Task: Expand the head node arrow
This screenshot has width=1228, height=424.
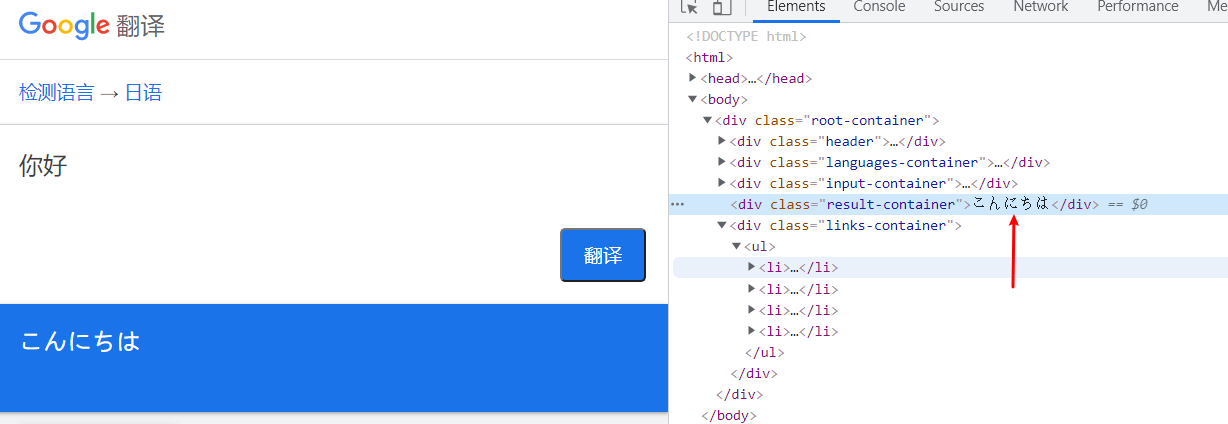Action: (x=693, y=78)
